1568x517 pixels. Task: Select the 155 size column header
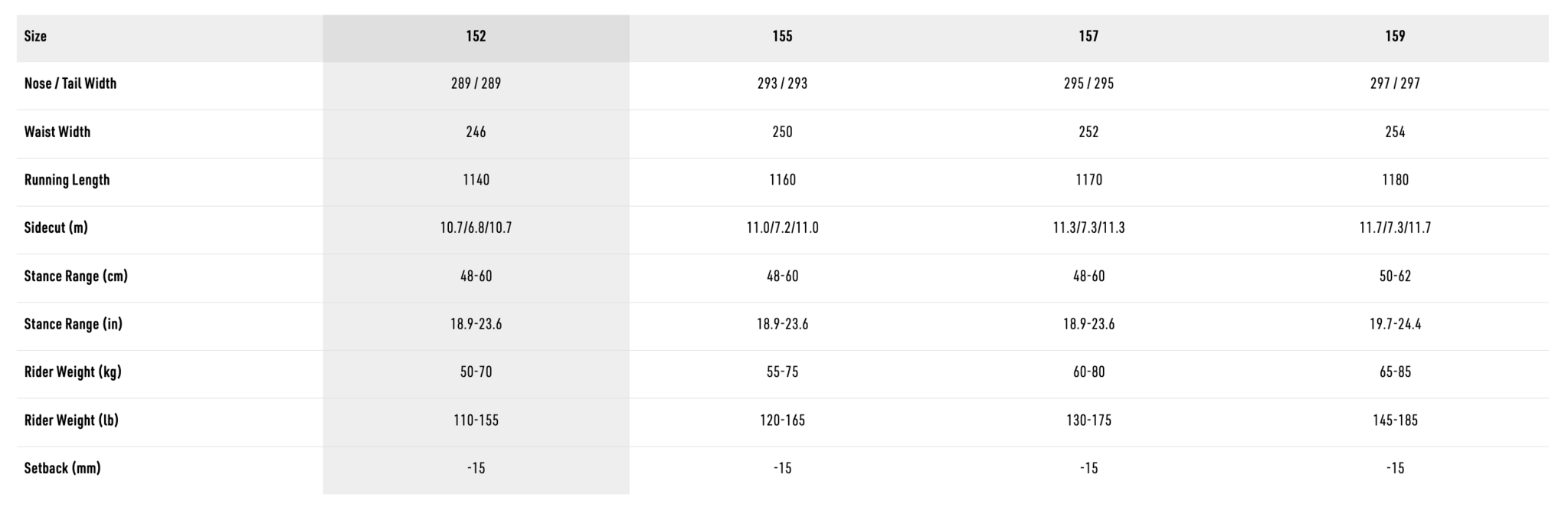pos(782,36)
